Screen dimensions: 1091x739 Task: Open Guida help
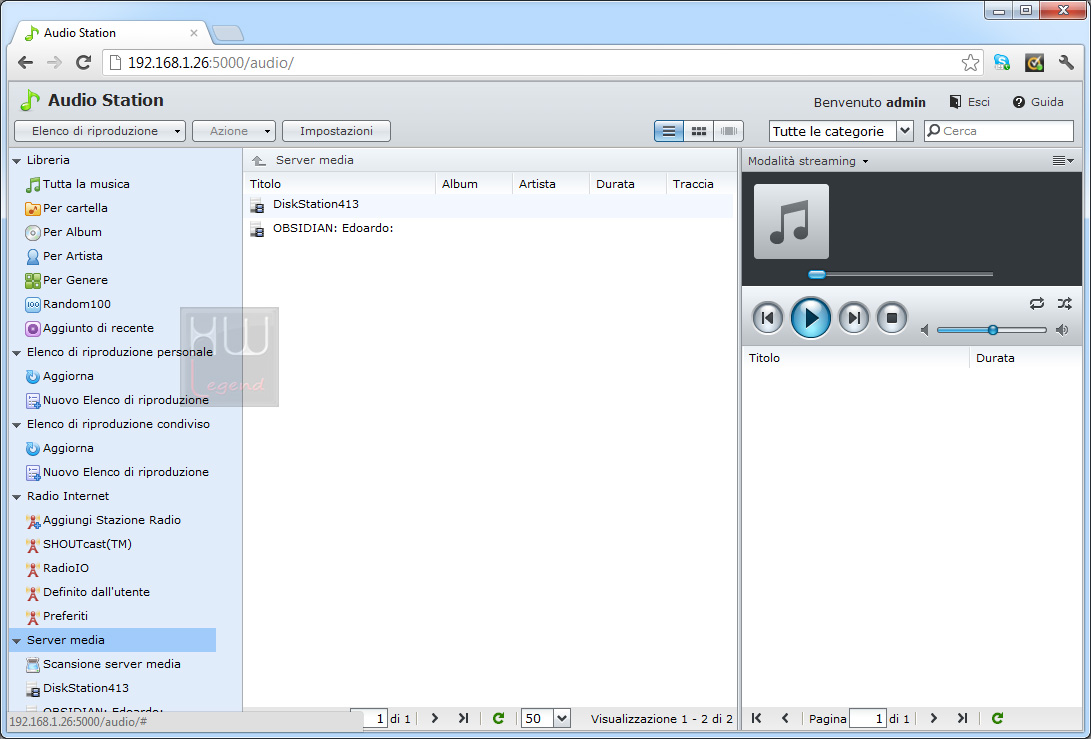point(1037,102)
